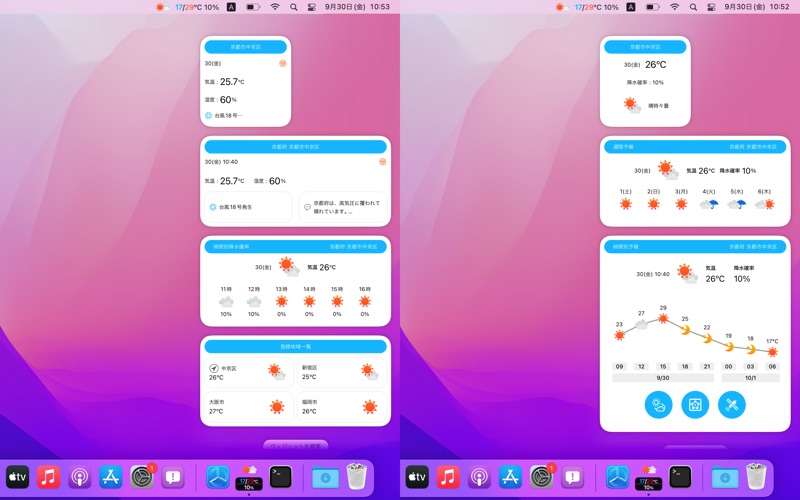Open Music in the left screenshot's Dock
The height and width of the screenshot is (500, 800).
pos(48,477)
